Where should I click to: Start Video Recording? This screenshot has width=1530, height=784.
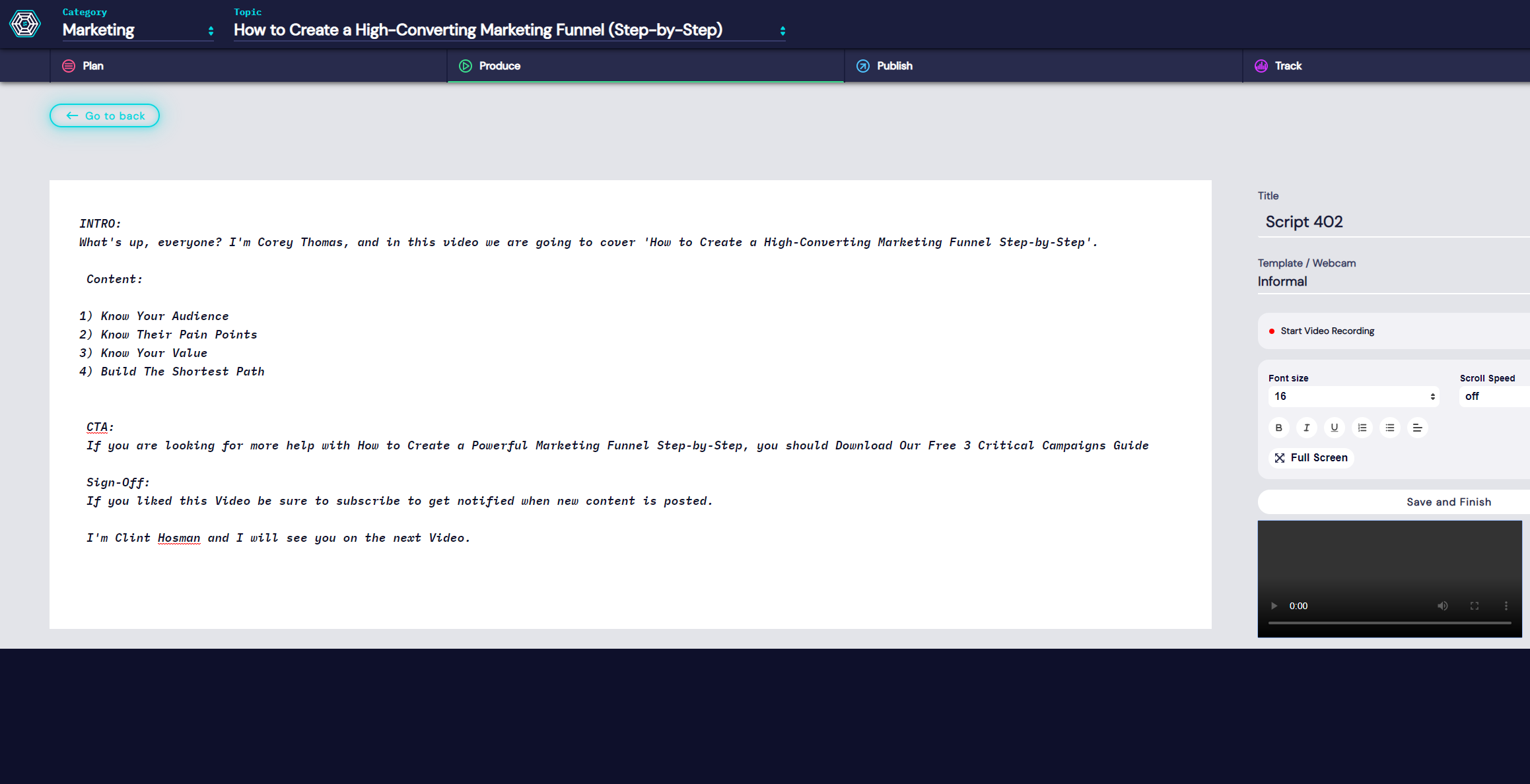pos(1393,331)
